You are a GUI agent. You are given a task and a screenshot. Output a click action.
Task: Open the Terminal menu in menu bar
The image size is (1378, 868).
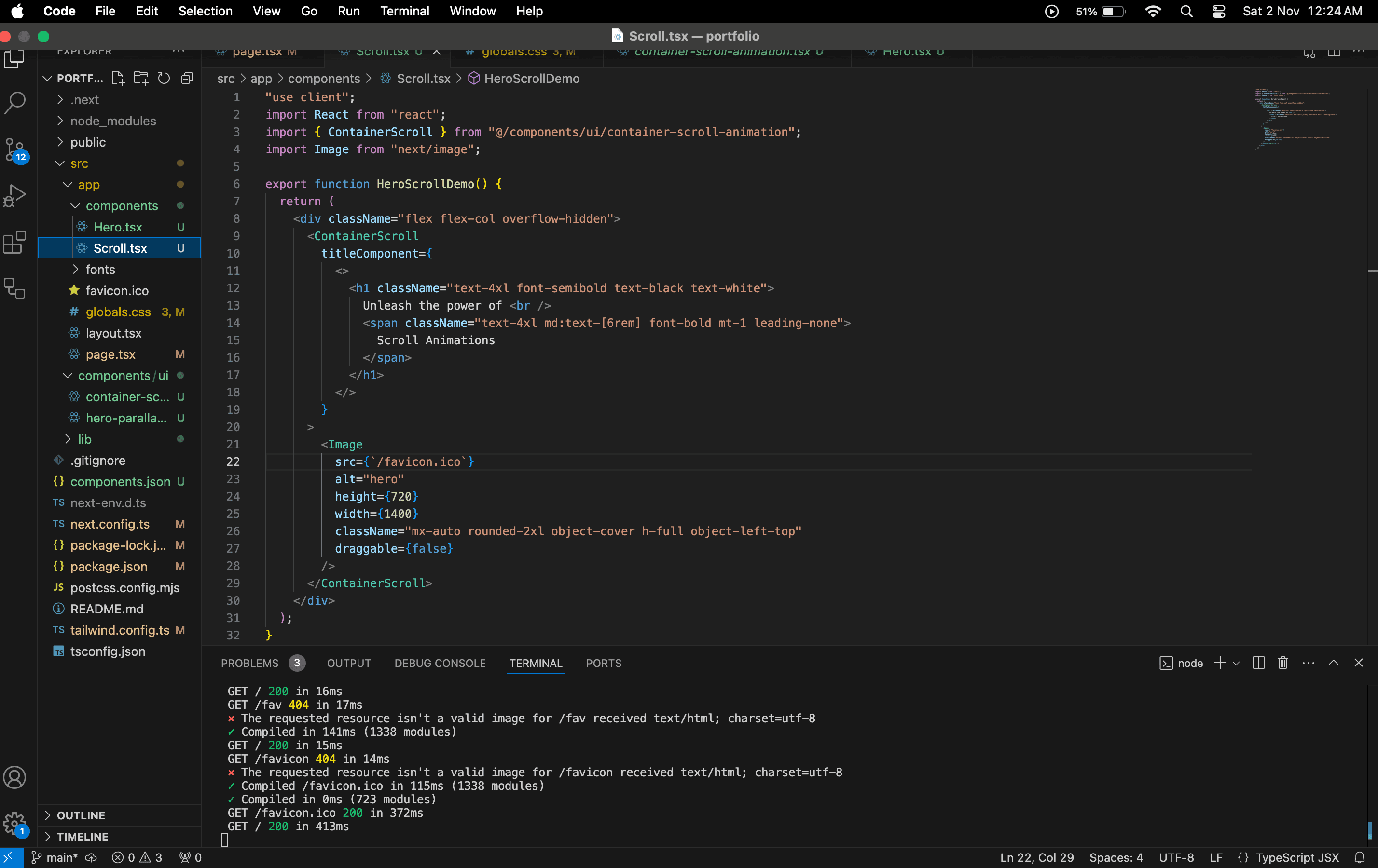coord(405,12)
